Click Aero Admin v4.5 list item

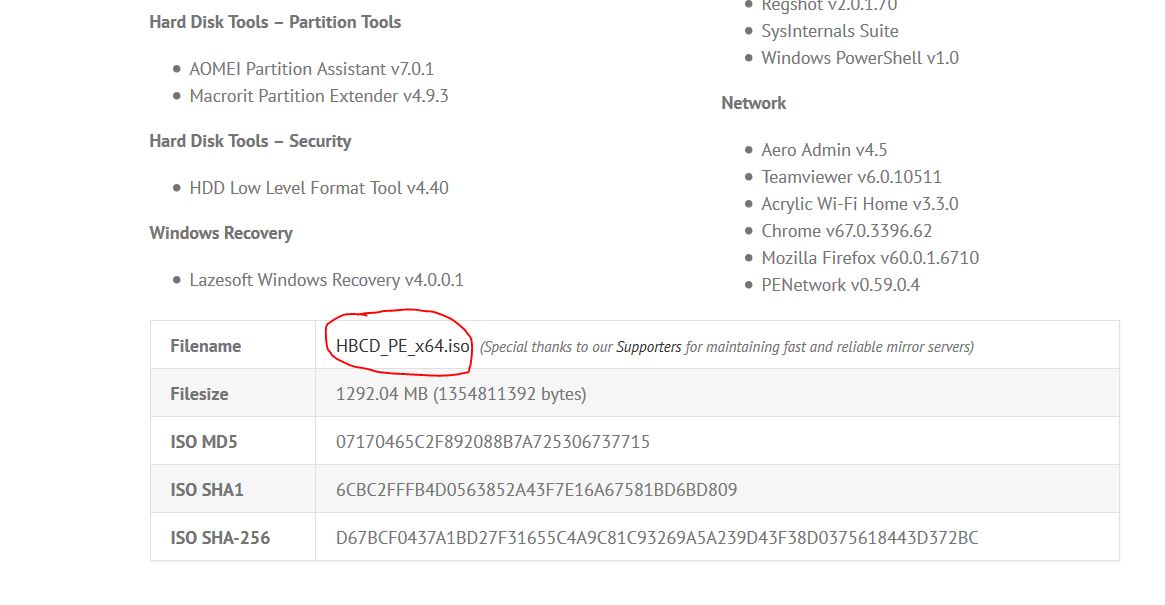[824, 150]
